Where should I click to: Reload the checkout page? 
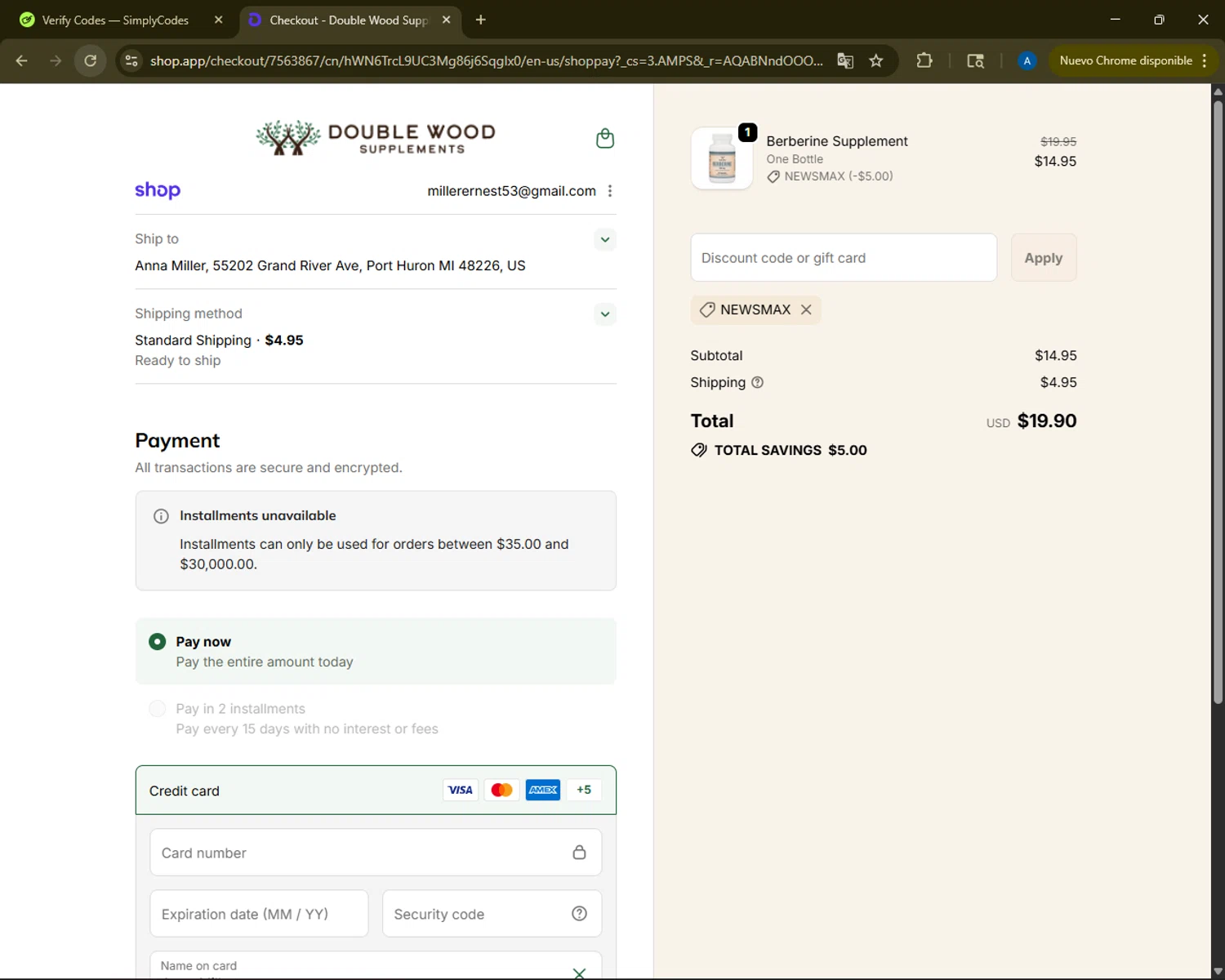pos(91,60)
